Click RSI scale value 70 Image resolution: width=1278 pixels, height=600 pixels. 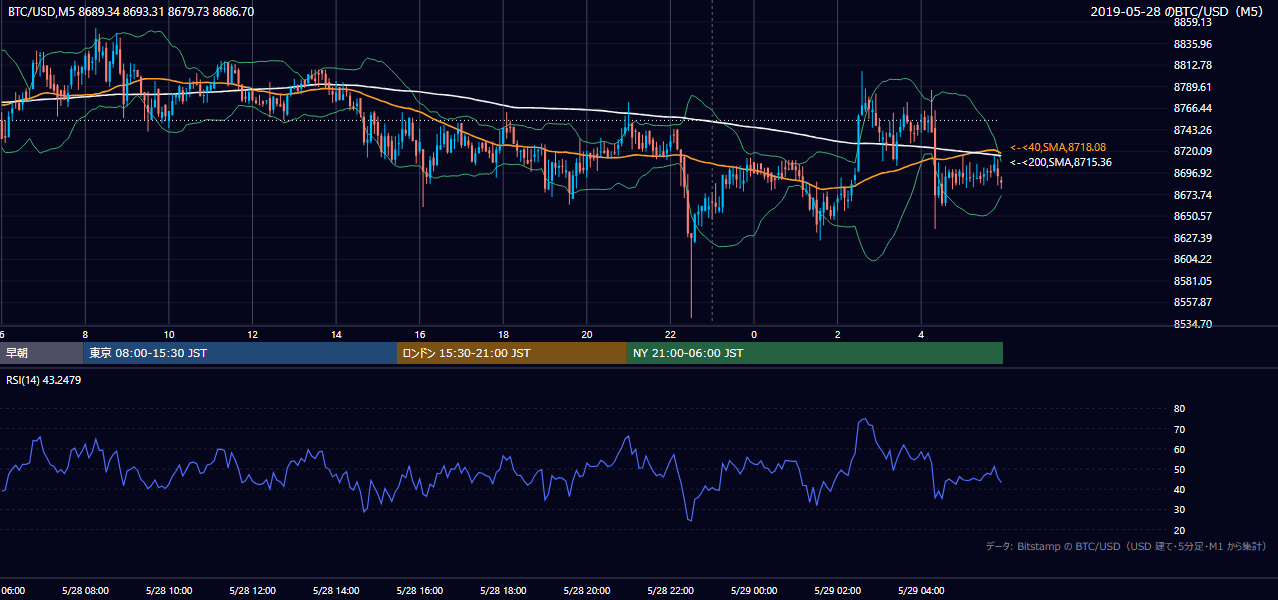coord(1179,429)
